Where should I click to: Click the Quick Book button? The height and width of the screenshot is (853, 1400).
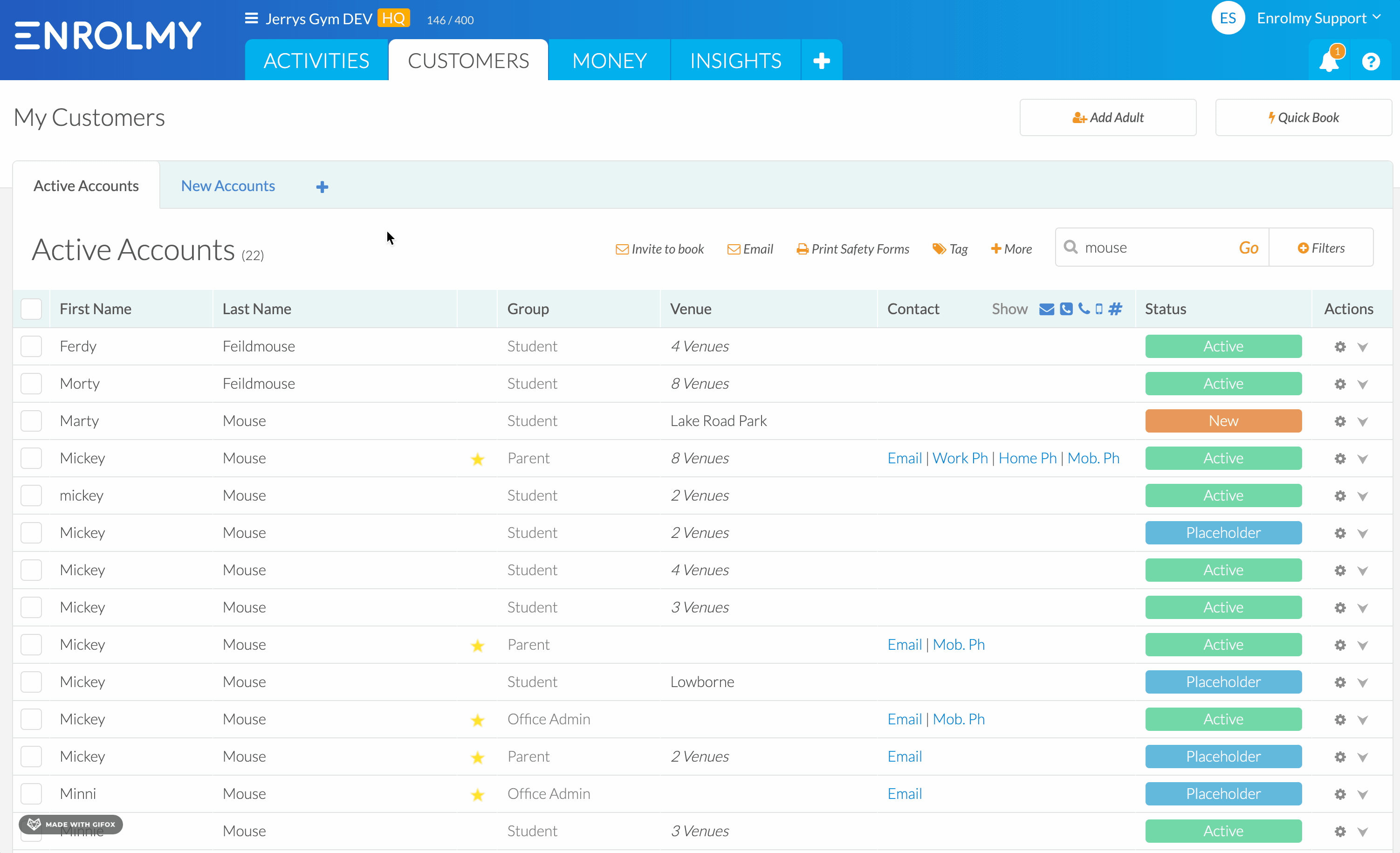[1303, 117]
